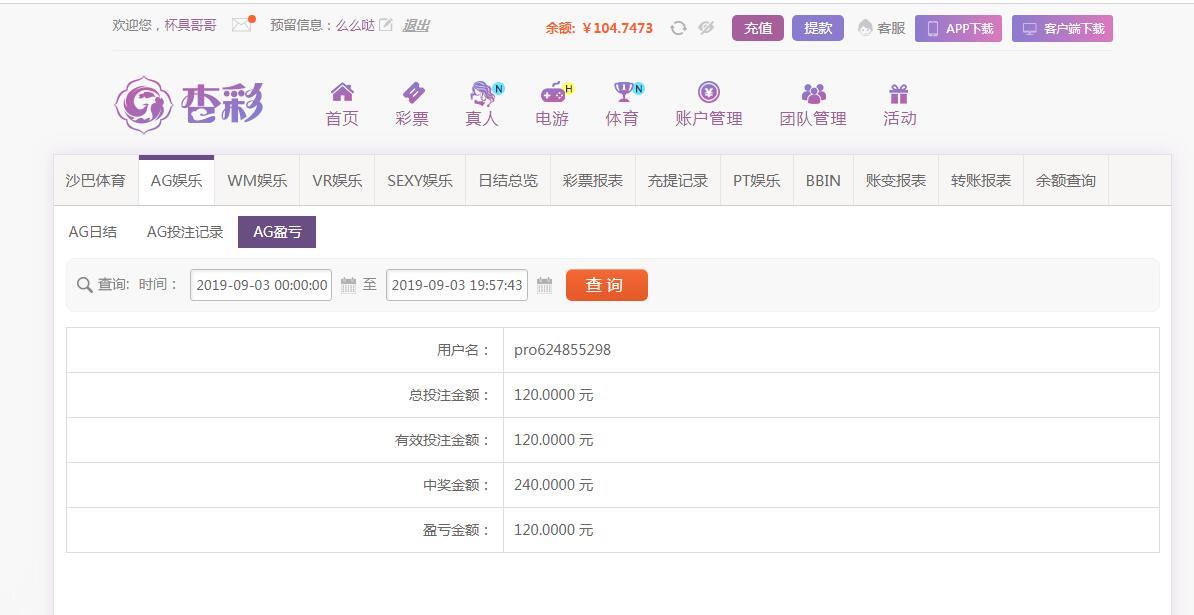Open calendar picker for end time
The height and width of the screenshot is (615, 1194).
(x=544, y=285)
